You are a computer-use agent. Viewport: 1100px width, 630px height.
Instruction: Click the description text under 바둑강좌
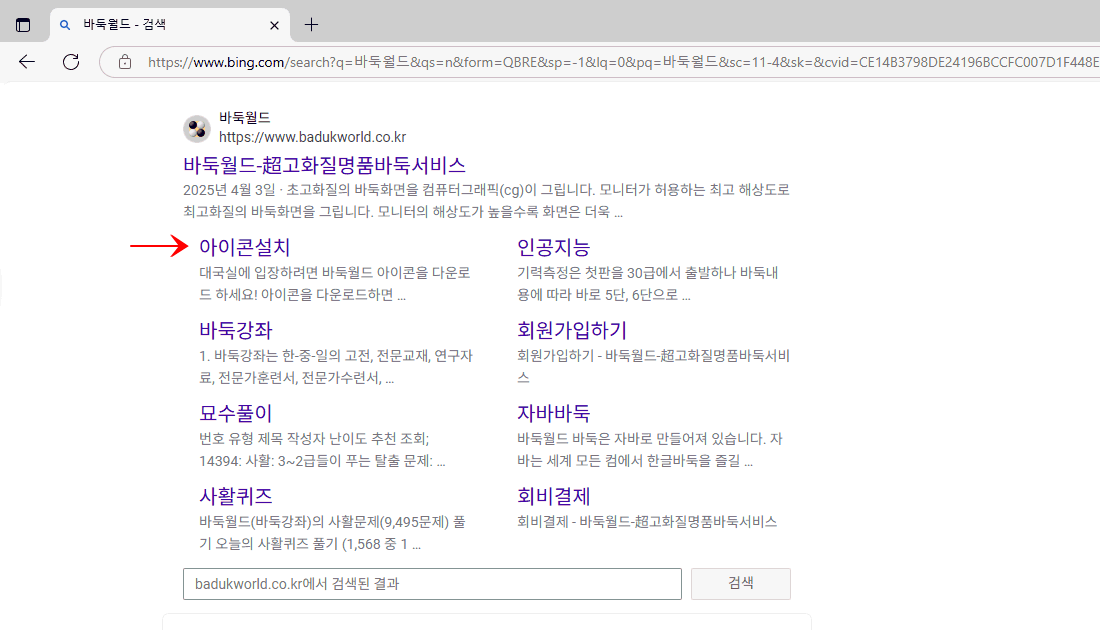tap(336, 367)
